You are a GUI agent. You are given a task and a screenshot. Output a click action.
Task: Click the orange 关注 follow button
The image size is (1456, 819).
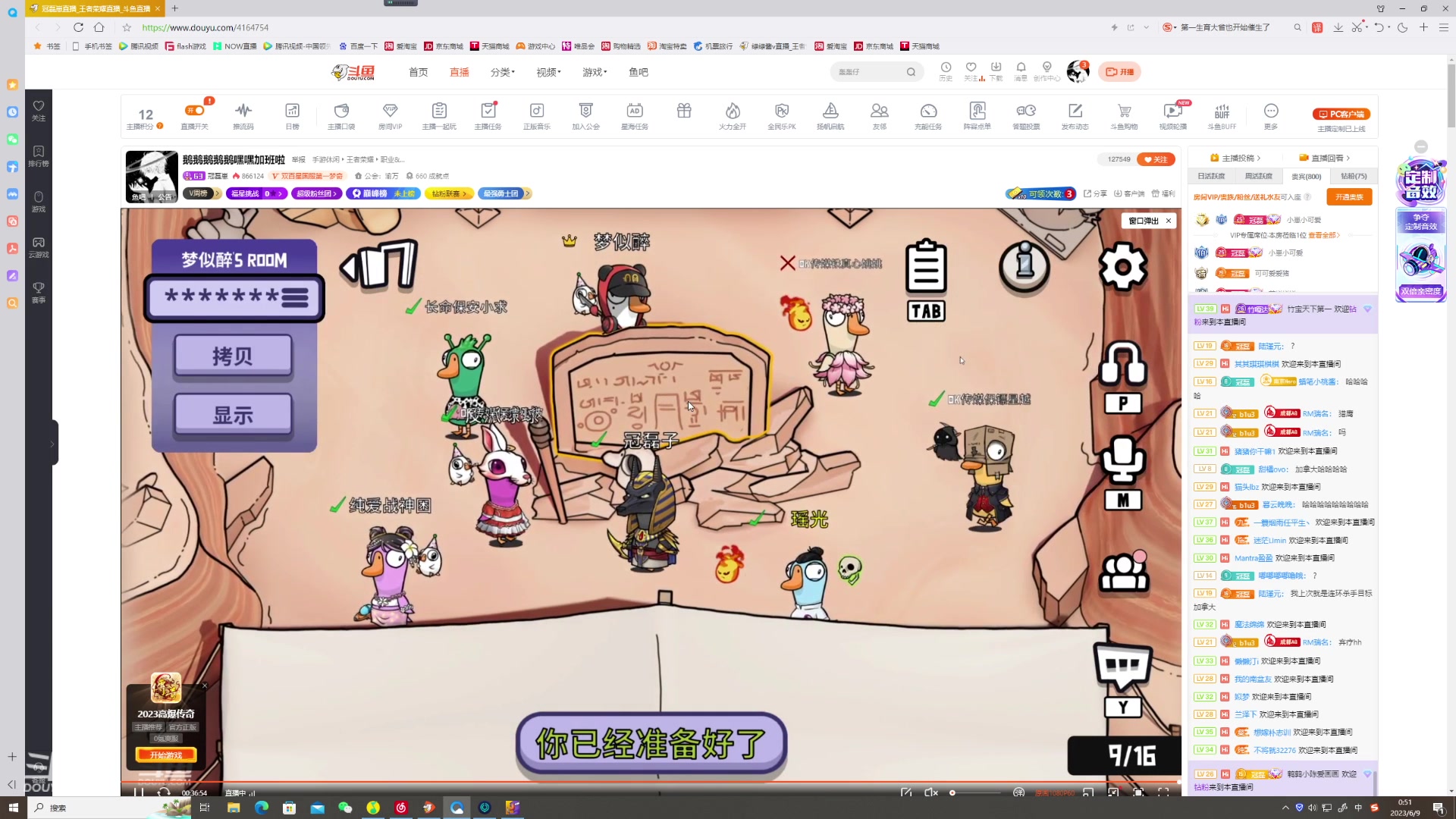click(1156, 159)
